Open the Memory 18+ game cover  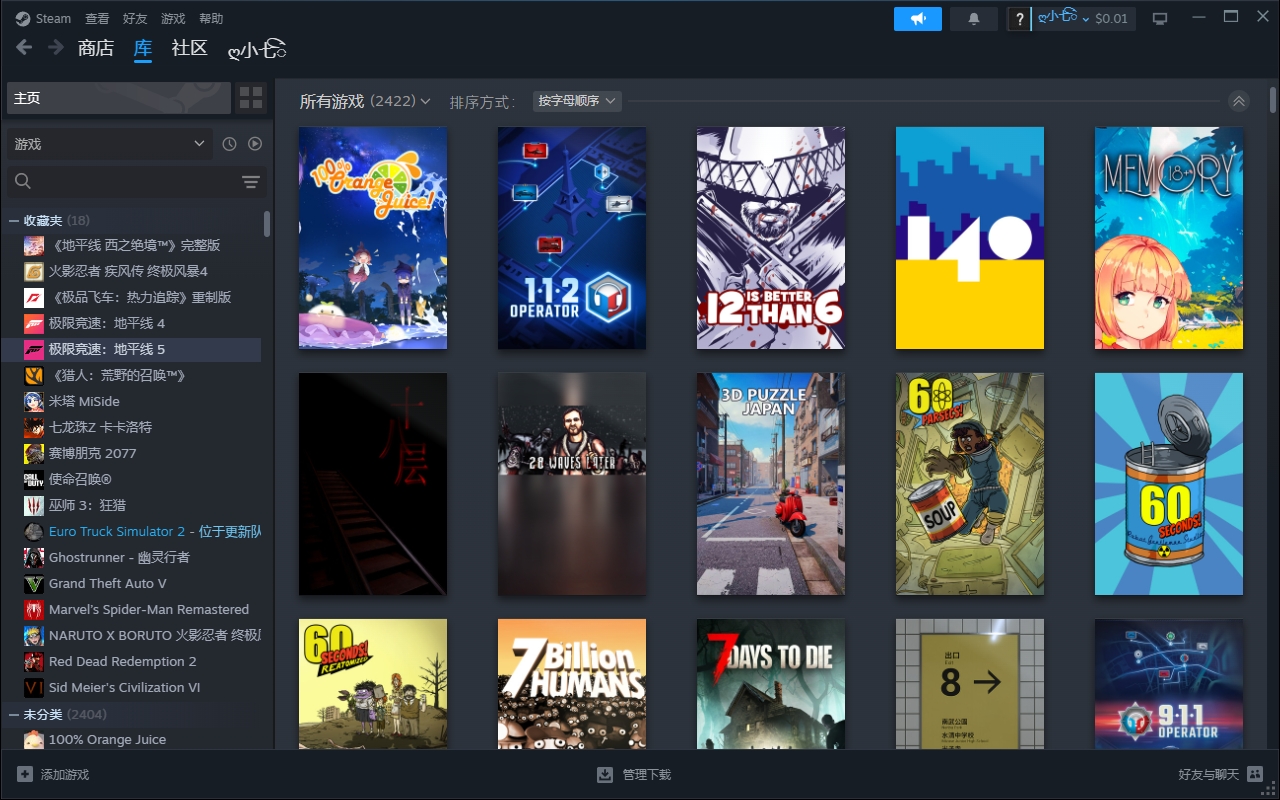(x=1169, y=238)
